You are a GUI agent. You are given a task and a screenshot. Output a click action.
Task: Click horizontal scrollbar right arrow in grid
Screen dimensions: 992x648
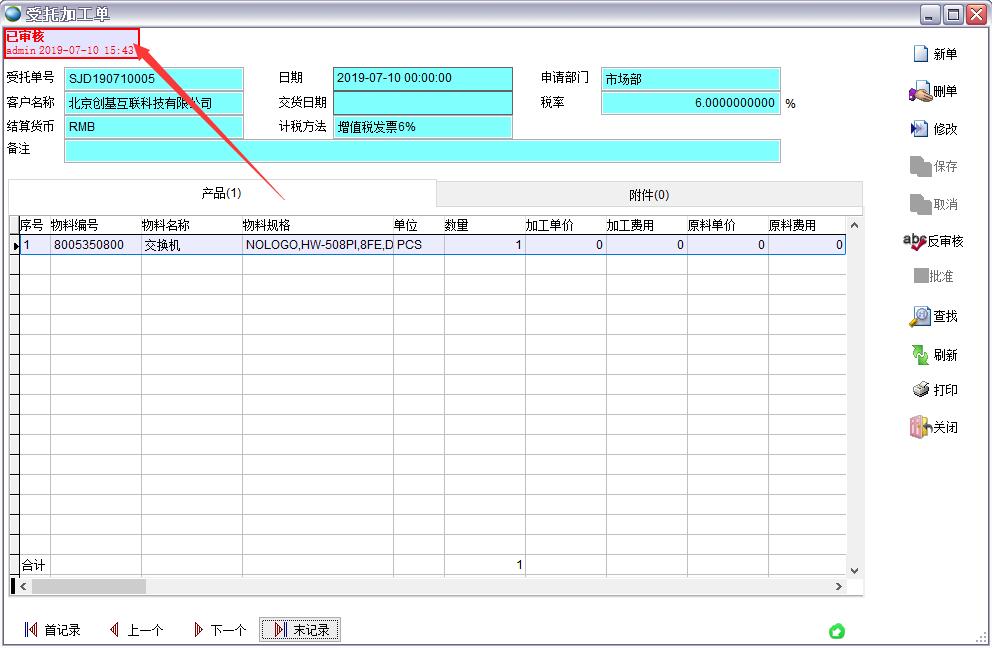tap(839, 586)
